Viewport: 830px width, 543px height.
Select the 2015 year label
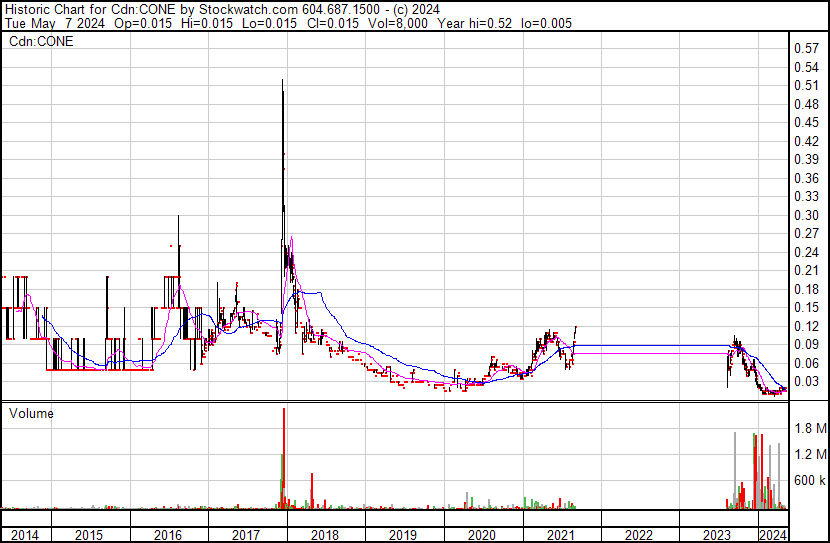(89, 535)
